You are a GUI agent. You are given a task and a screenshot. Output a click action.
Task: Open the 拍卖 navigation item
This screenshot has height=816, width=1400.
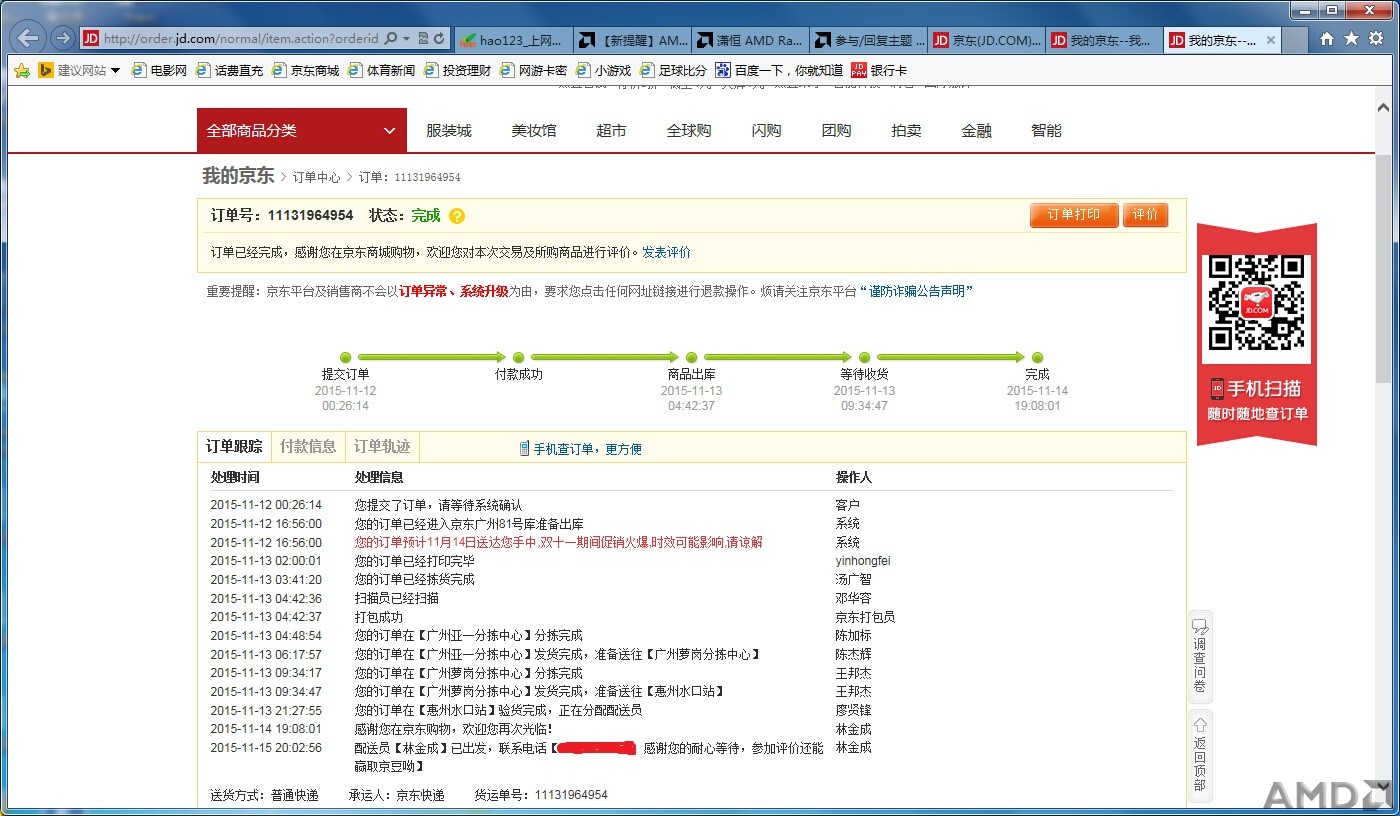tap(906, 130)
